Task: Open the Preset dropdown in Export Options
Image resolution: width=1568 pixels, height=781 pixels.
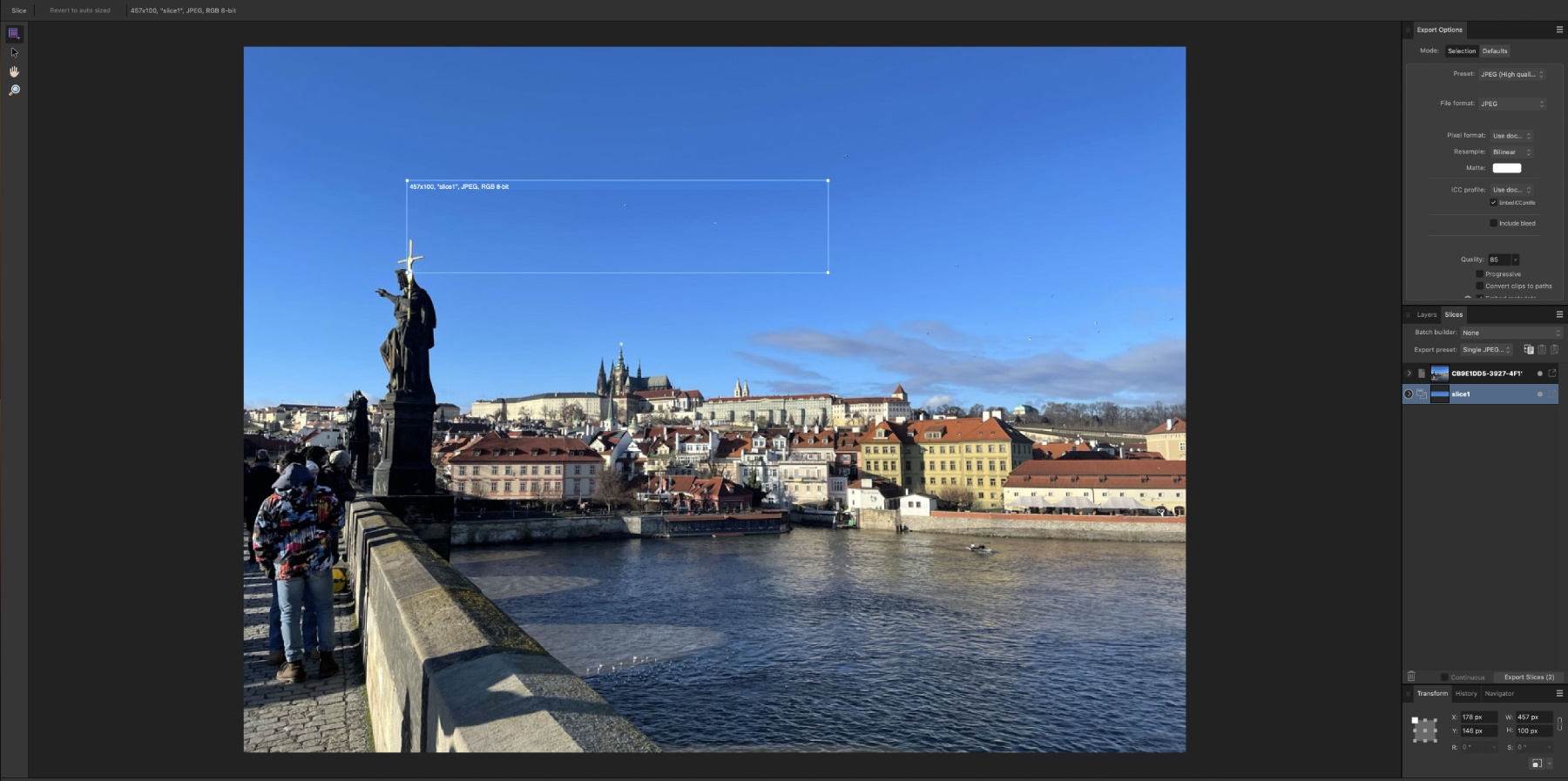Action: click(x=1512, y=75)
